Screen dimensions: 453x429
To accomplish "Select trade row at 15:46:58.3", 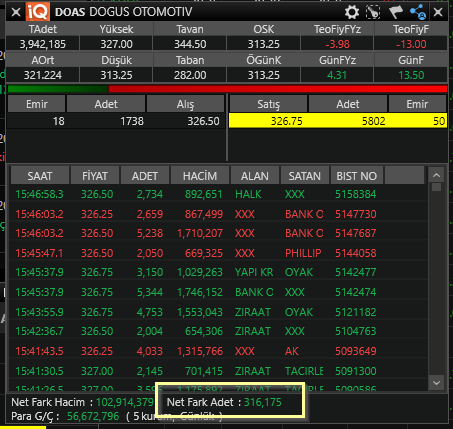I will (x=218, y=194).
